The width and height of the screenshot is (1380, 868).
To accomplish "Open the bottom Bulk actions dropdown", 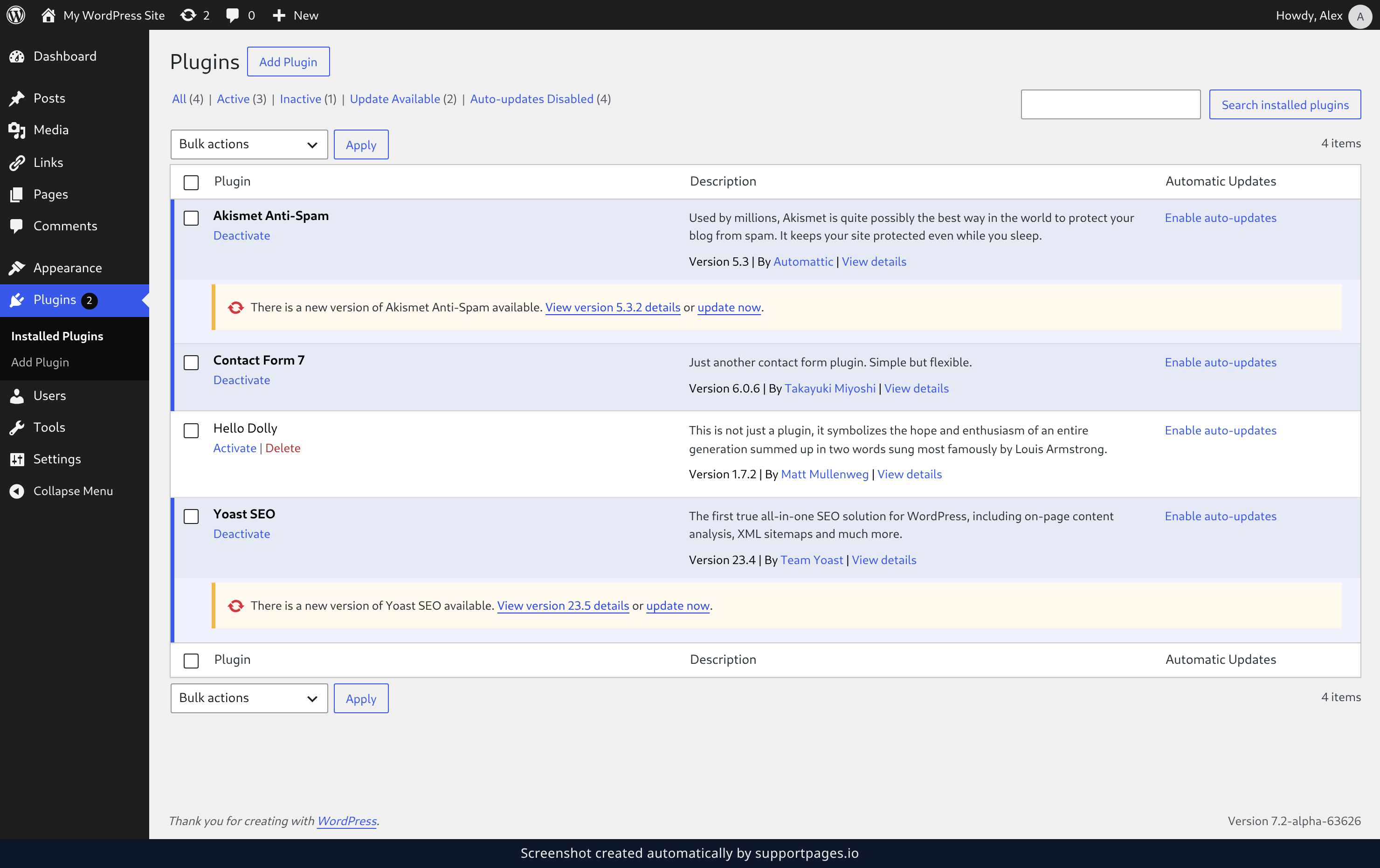I will (x=248, y=698).
